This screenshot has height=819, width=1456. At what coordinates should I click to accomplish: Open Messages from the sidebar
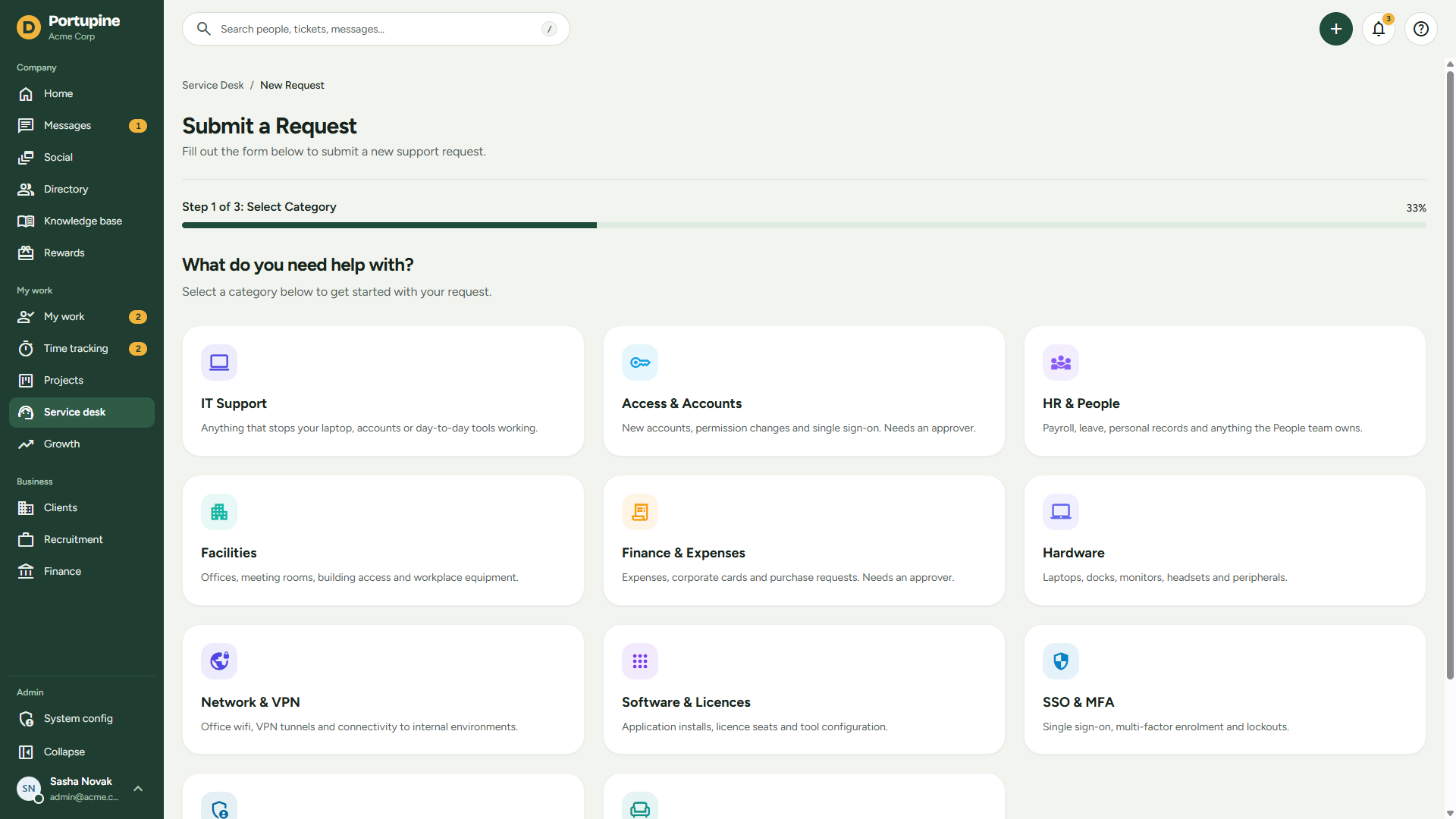82,126
